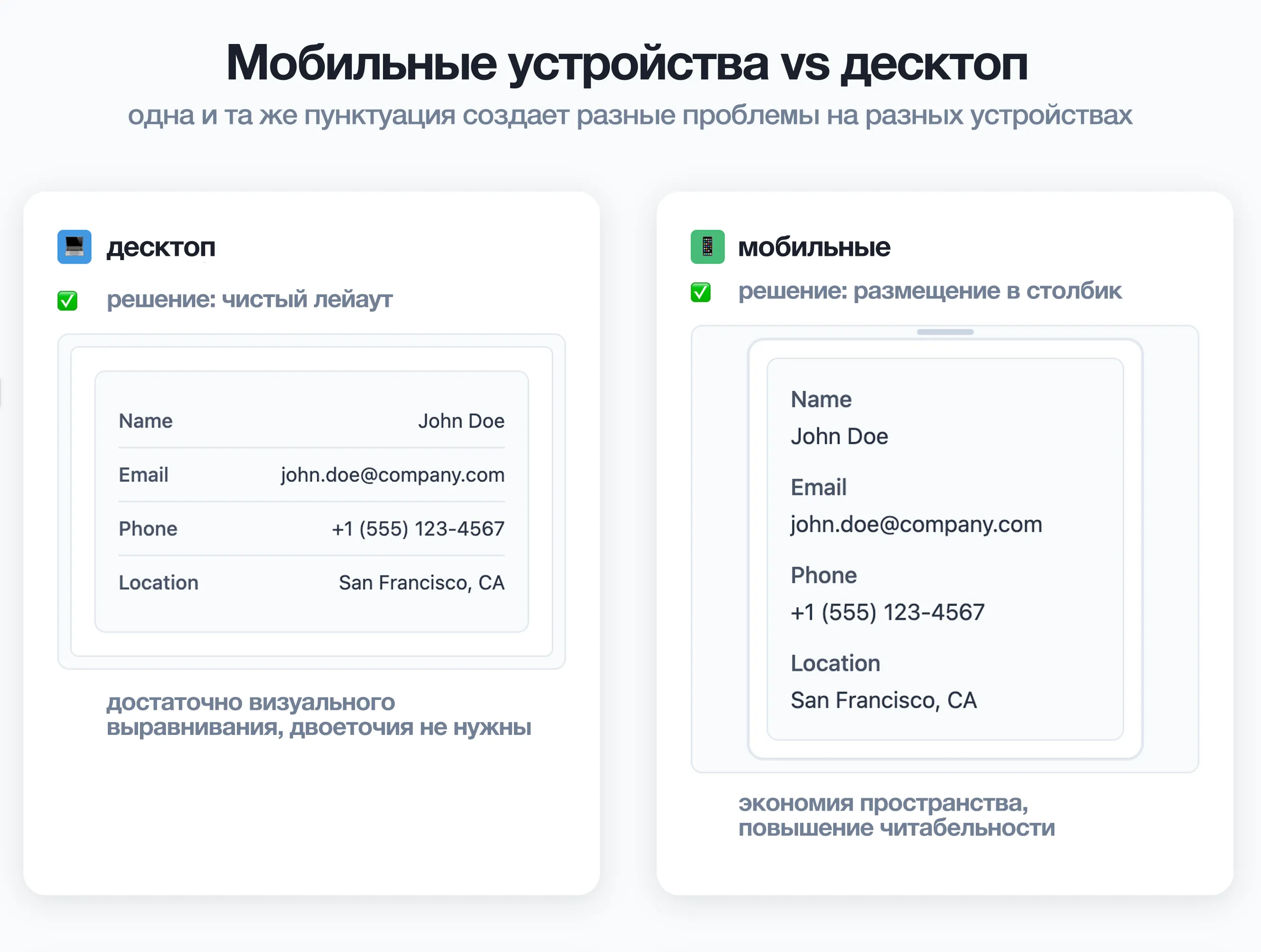This screenshot has width=1261, height=952.
Task: Click the десктоп card heading
Action: click(161, 247)
